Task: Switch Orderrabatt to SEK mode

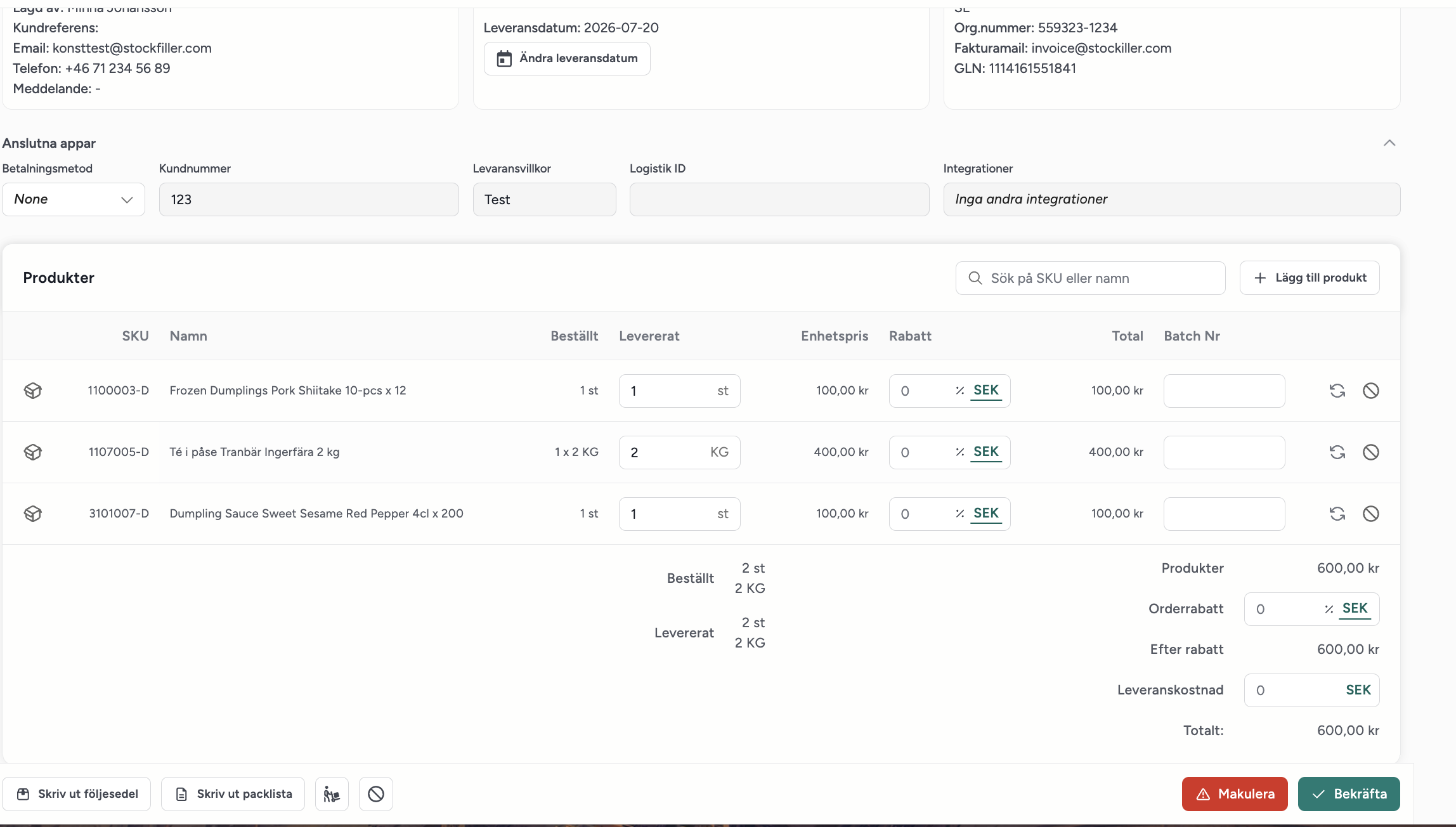Action: [1355, 609]
